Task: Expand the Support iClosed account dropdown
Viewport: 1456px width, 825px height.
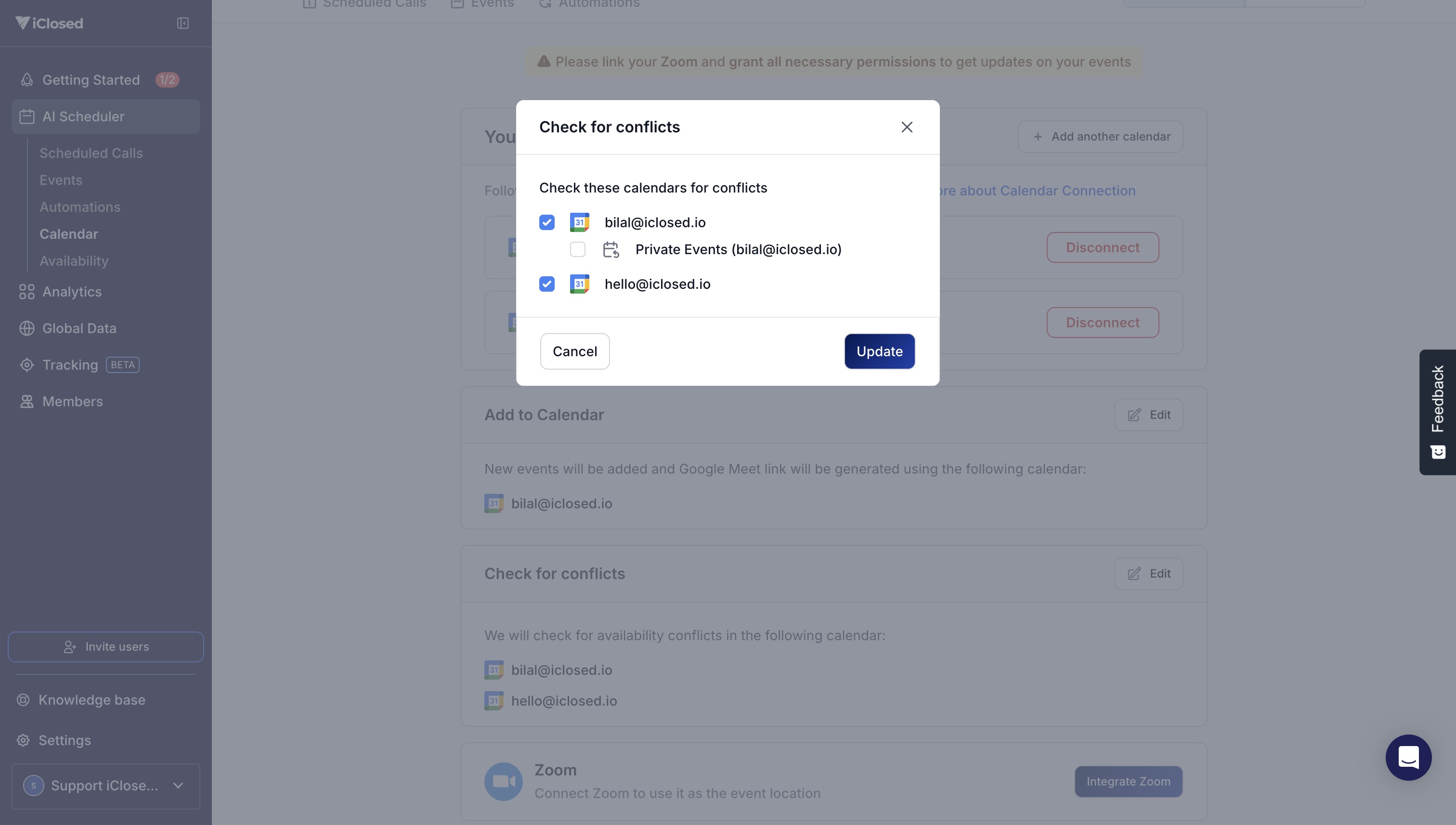Action: (x=106, y=786)
